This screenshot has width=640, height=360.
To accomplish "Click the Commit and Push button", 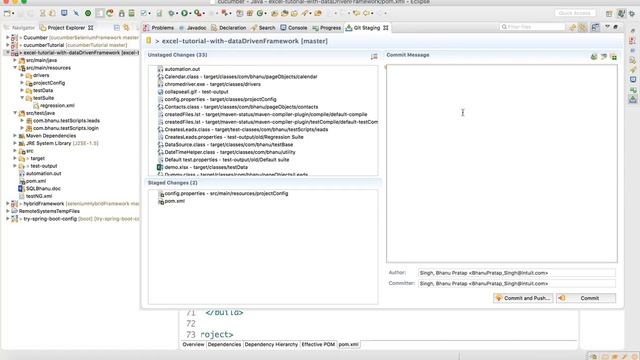I will point(523,298).
